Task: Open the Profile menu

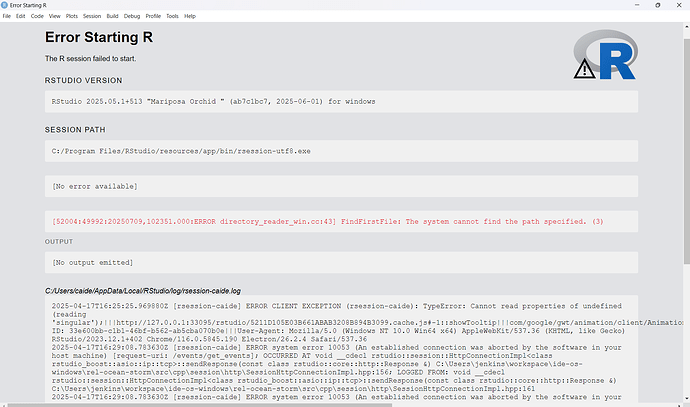Action: (153, 16)
